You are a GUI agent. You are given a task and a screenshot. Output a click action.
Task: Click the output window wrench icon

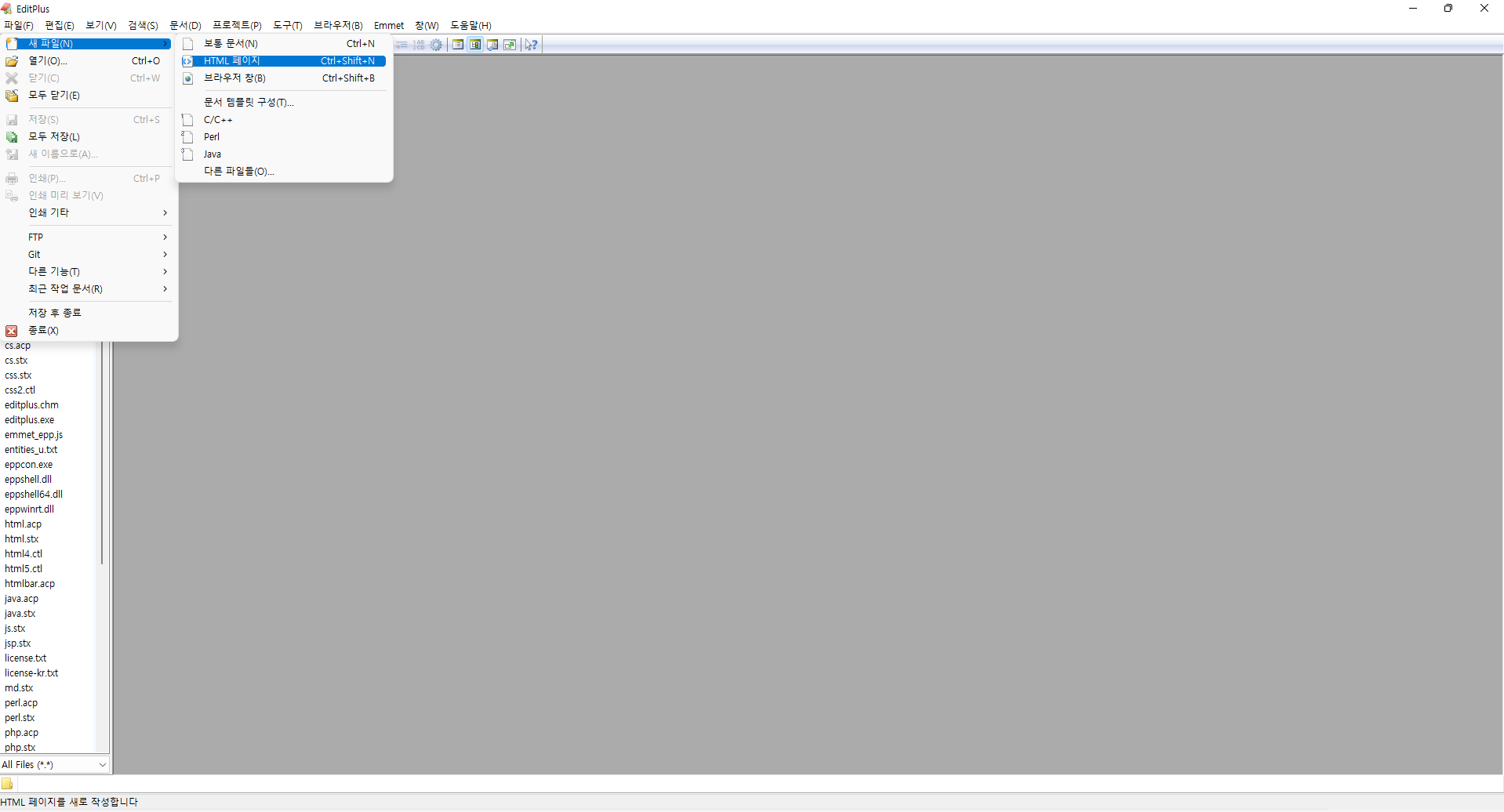click(x=492, y=45)
